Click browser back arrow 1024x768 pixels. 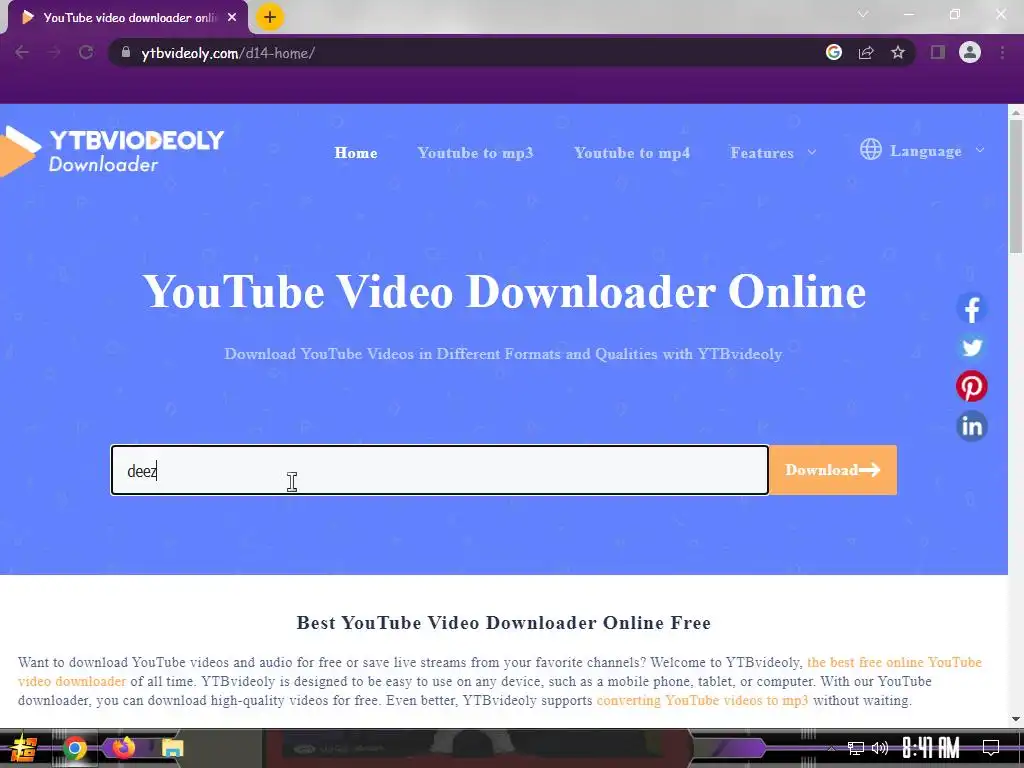(x=22, y=52)
